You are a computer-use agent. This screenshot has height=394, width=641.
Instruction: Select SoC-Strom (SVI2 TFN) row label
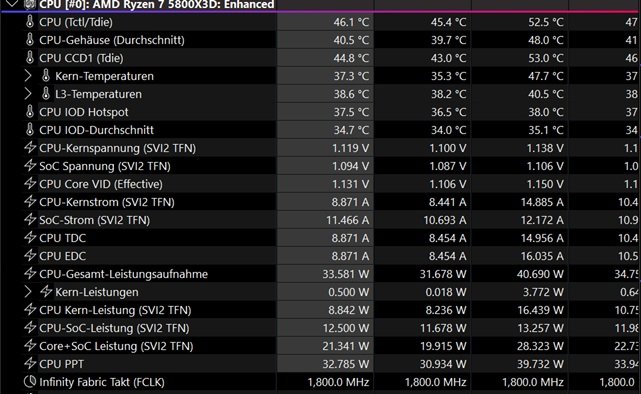95,220
